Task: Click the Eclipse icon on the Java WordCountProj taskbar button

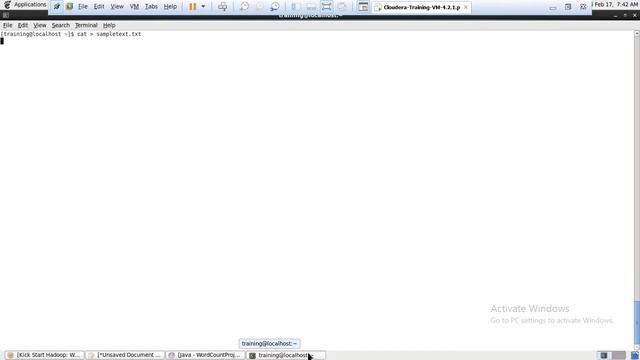Action: tap(172, 356)
